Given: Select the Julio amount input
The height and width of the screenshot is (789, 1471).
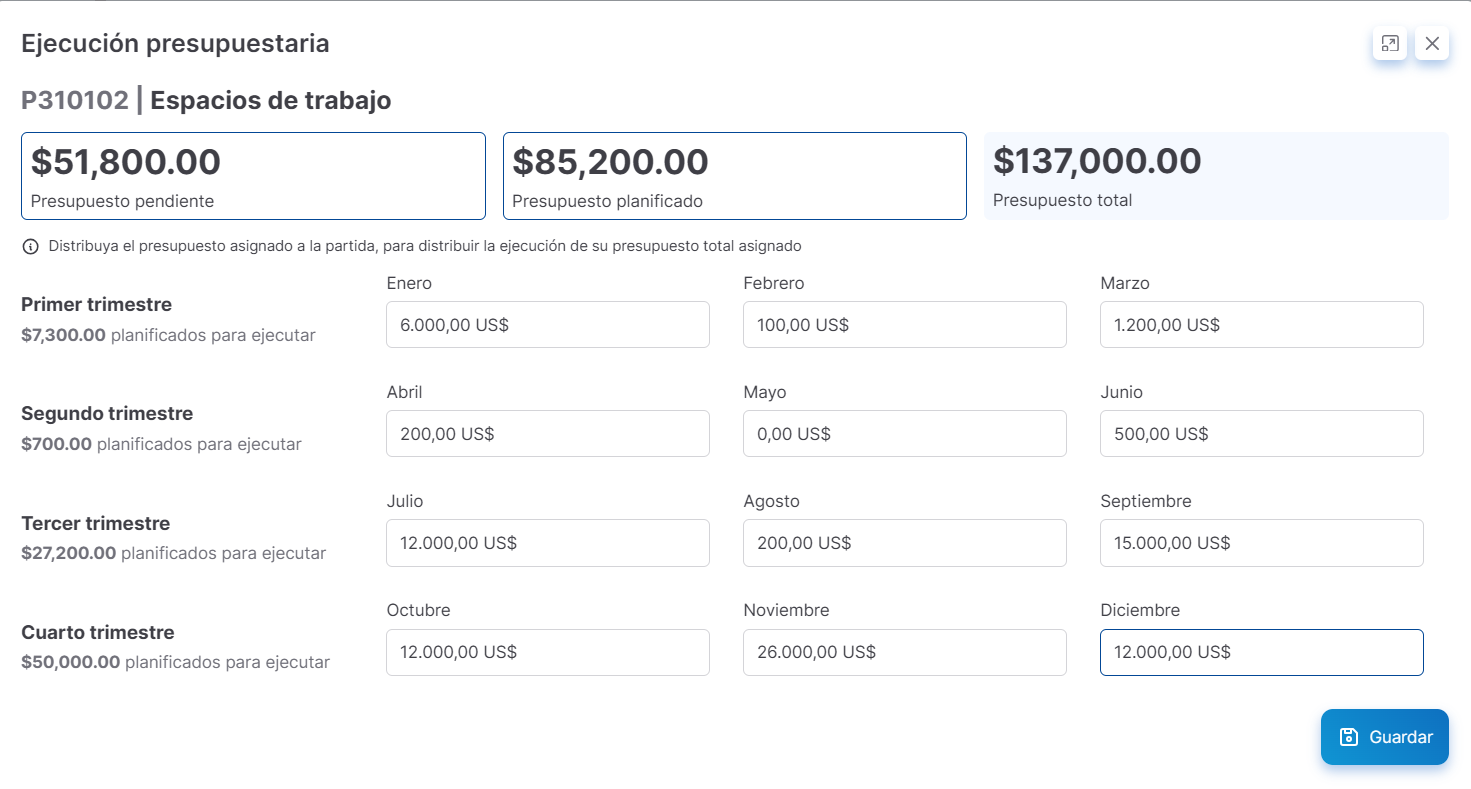Looking at the screenshot, I should [x=547, y=543].
